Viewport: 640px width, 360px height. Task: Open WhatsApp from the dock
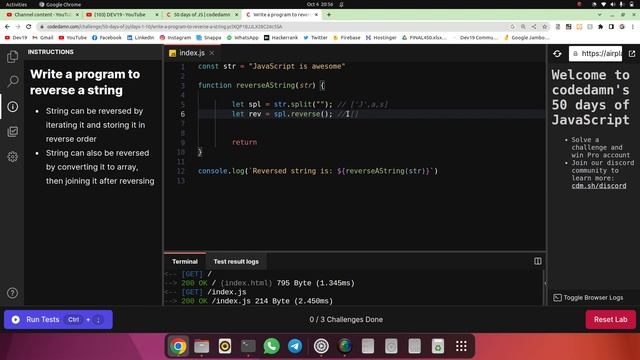tap(271, 346)
